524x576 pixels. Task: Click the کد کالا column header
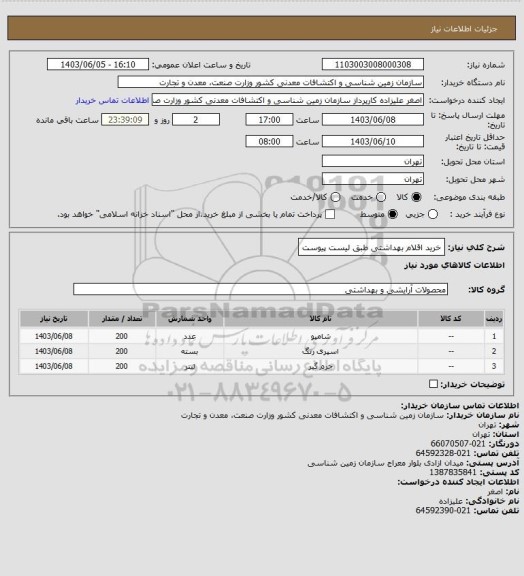[x=451, y=318]
